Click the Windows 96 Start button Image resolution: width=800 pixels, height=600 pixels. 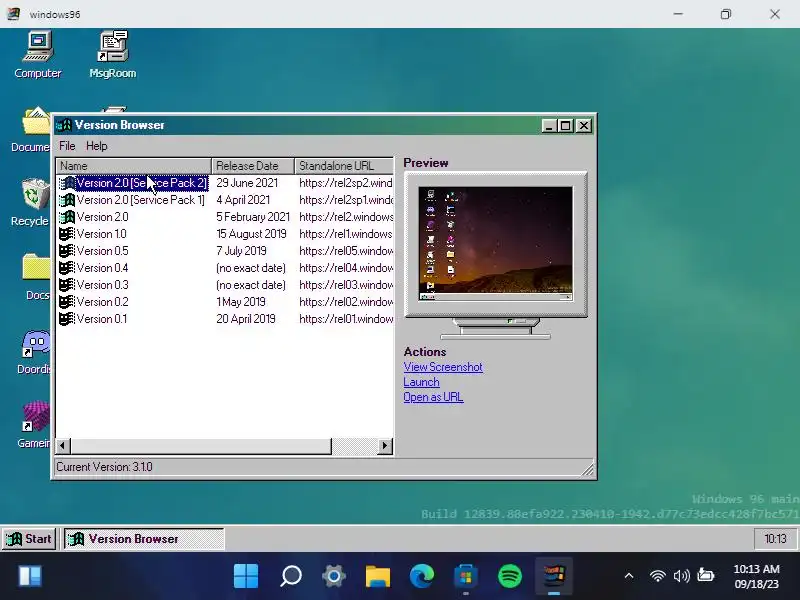click(29, 539)
